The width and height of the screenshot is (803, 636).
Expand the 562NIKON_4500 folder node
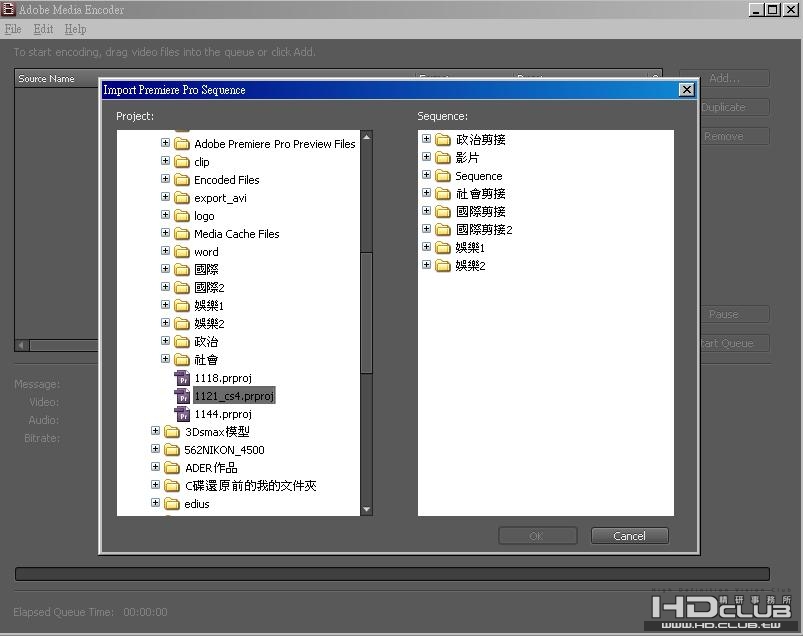click(156, 449)
